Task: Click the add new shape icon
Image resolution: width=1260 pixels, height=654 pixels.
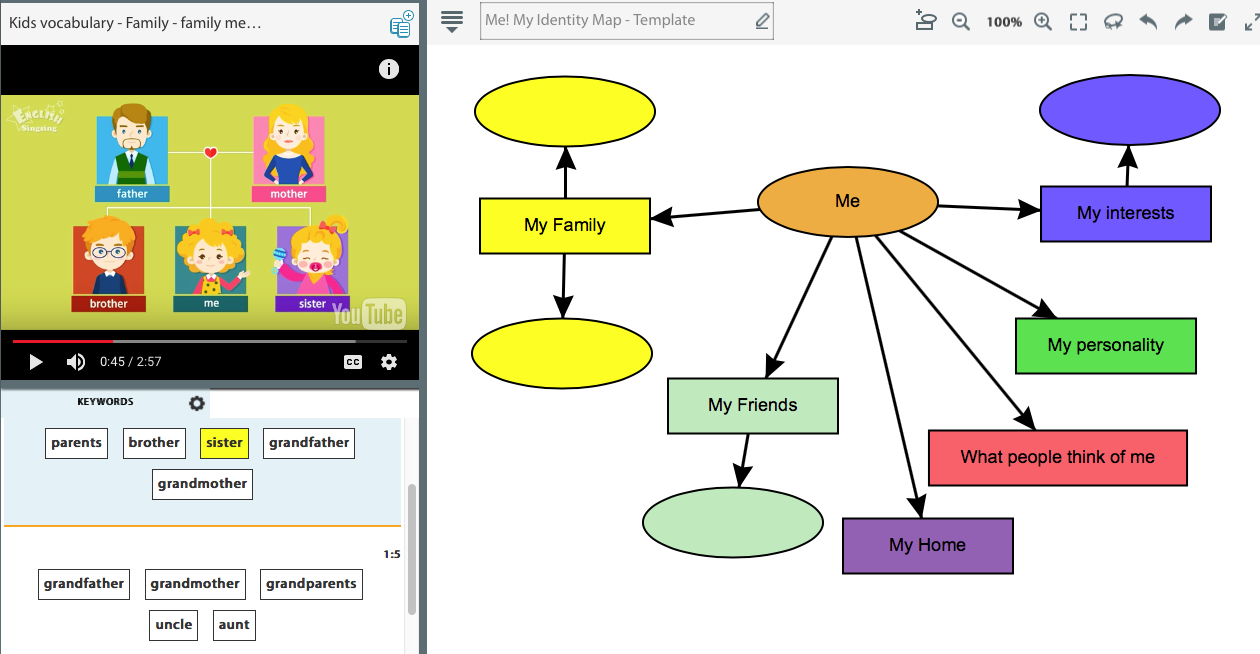Action: click(925, 21)
